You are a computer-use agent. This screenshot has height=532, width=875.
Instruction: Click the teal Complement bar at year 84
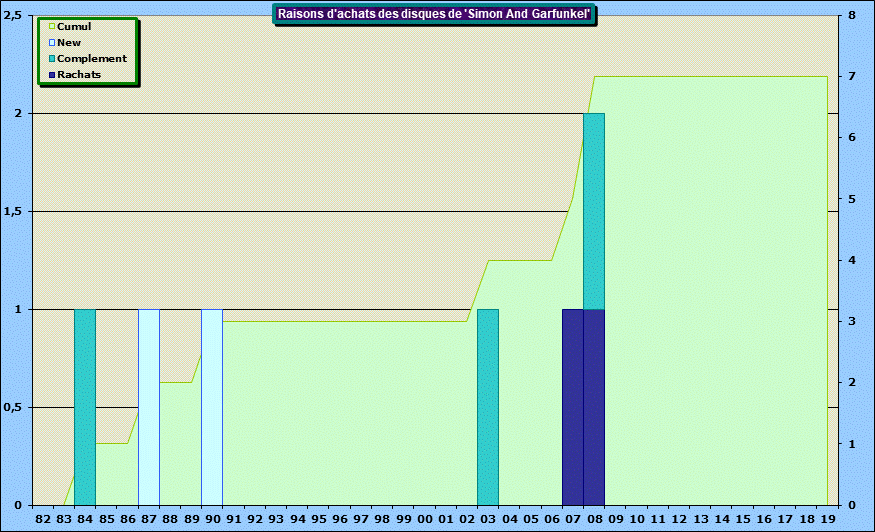[x=85, y=407]
